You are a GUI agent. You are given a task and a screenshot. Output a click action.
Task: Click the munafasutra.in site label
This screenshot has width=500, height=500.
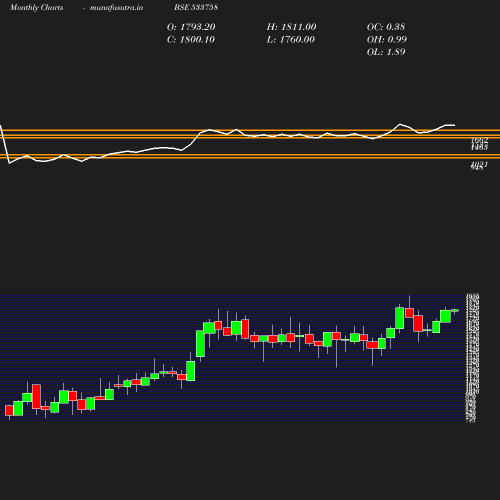coord(116,7)
